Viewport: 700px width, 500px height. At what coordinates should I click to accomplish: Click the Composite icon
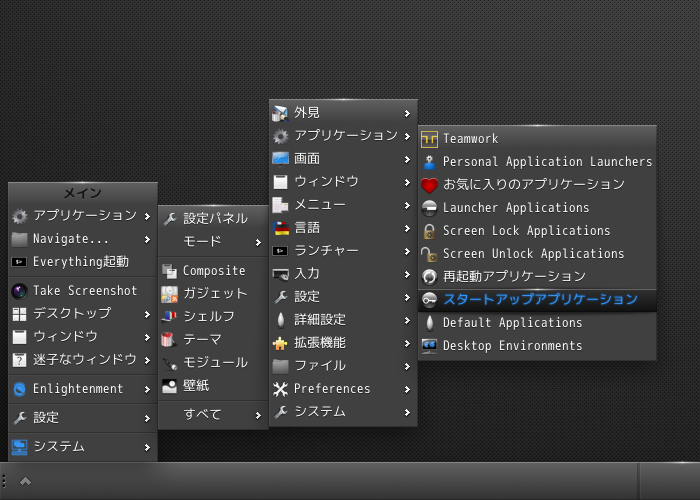pos(169,271)
